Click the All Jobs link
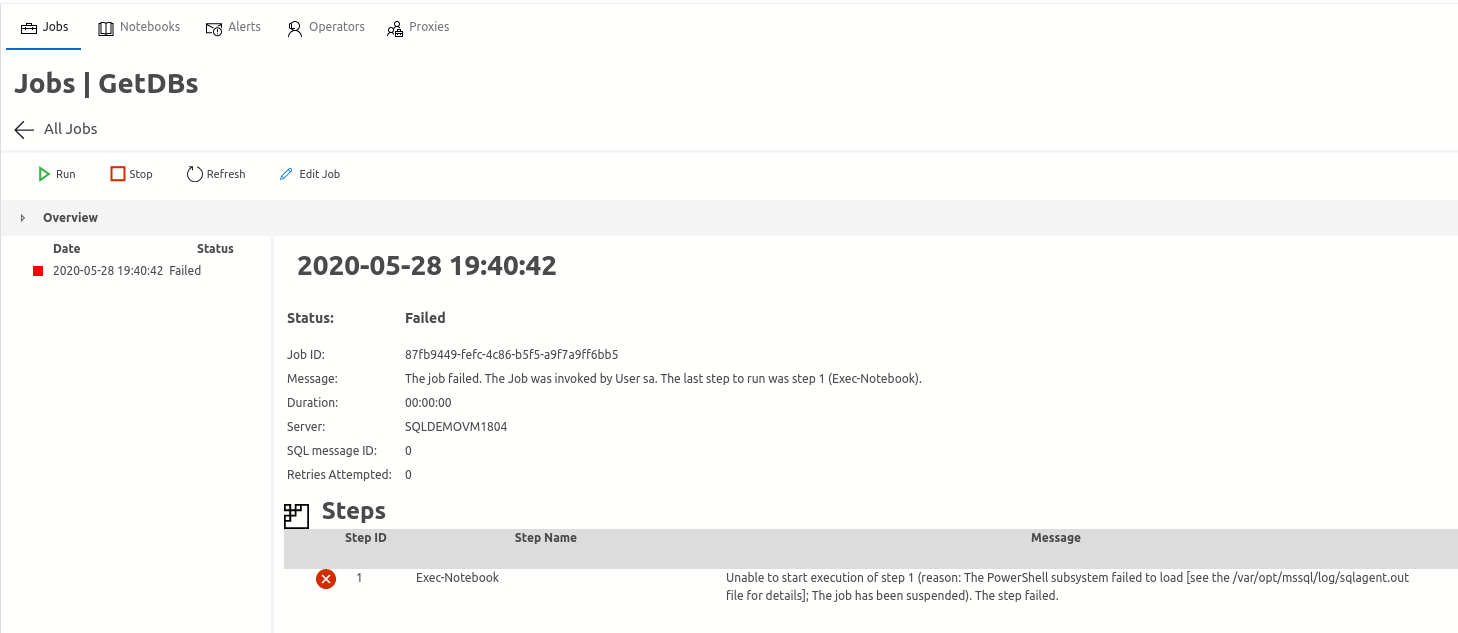This screenshot has height=633, width=1458. coord(70,129)
